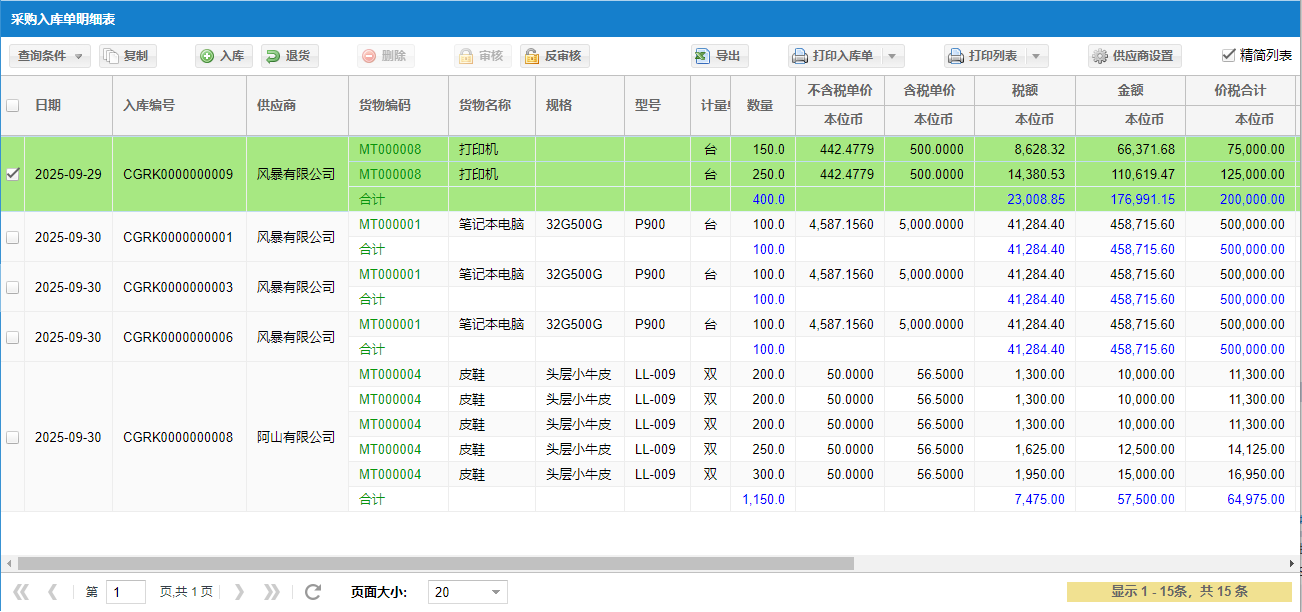Viewport: 1302px width, 612px height.
Task: Click the 入库 (stock-in) add icon button
Action: coord(223,56)
